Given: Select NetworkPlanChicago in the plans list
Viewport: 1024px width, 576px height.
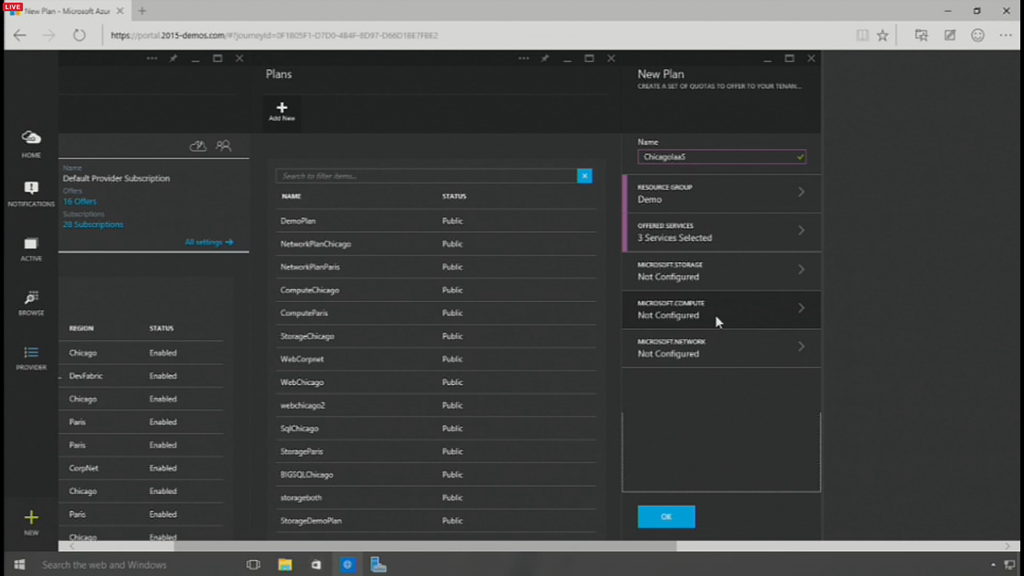Looking at the screenshot, I should (316, 244).
